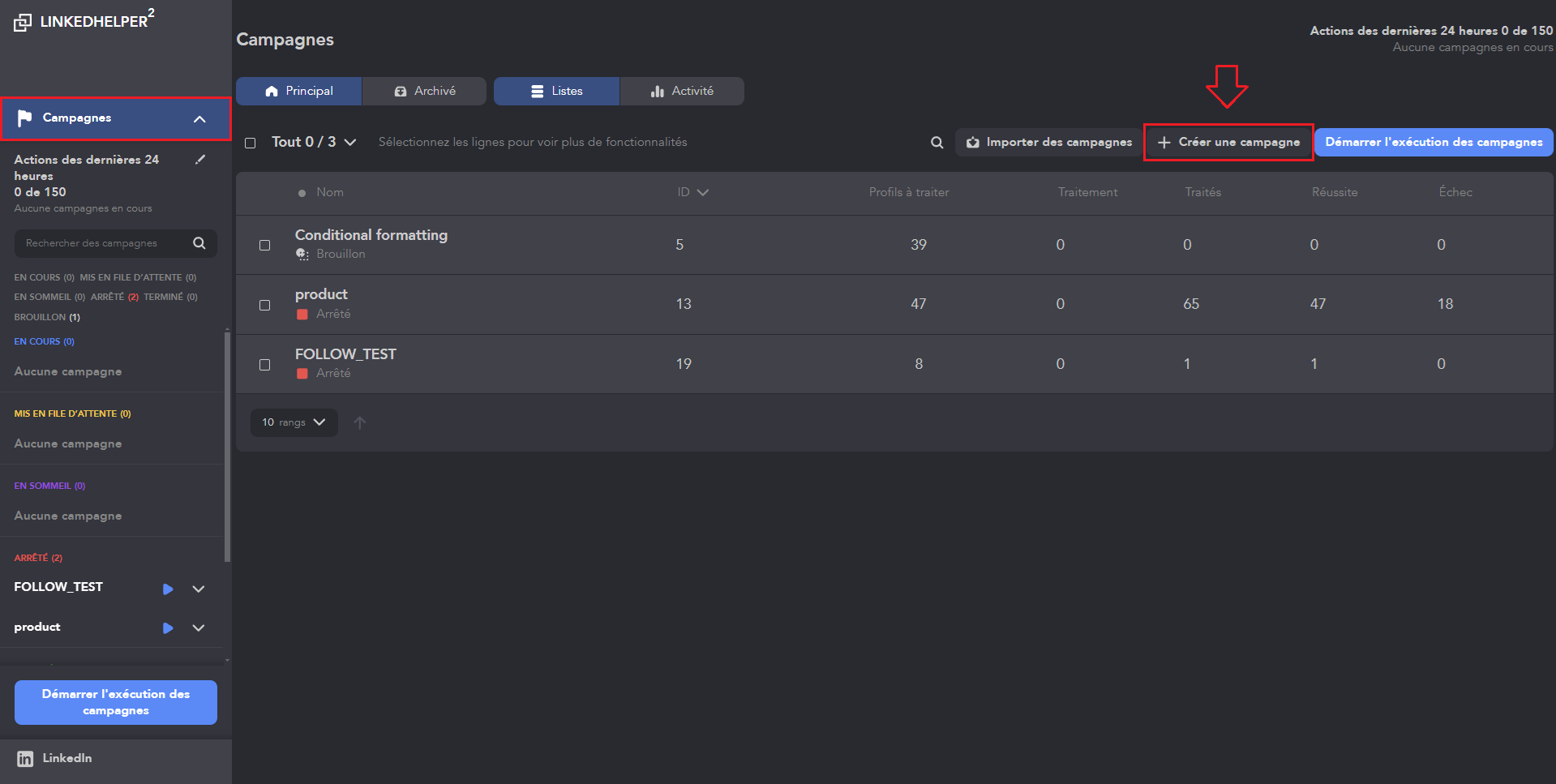Start FOLLOW_TEST campaign with sidebar play icon

click(x=168, y=589)
